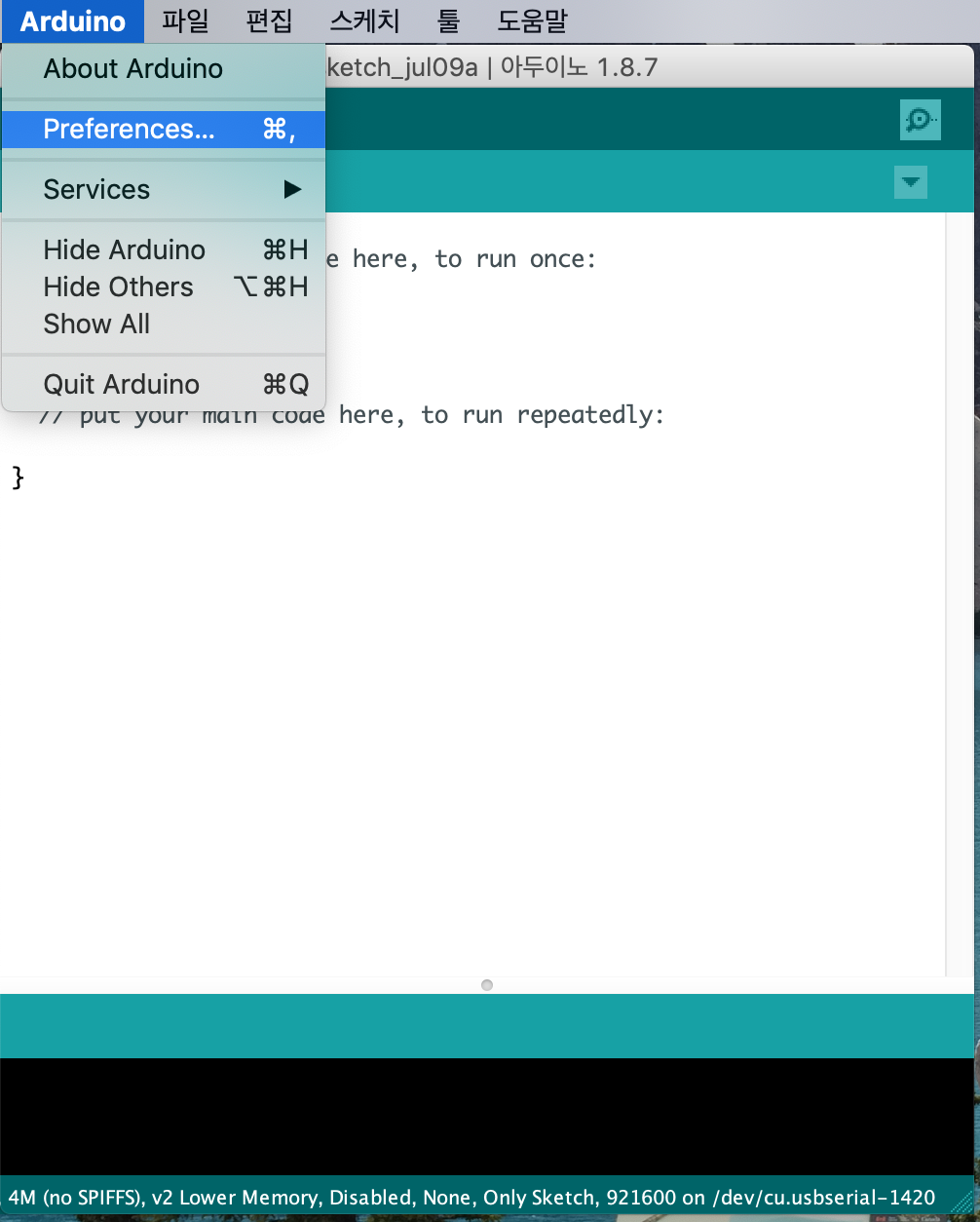The height and width of the screenshot is (1222, 980).
Task: Open the 스케치 menu
Action: pyautogui.click(x=364, y=20)
